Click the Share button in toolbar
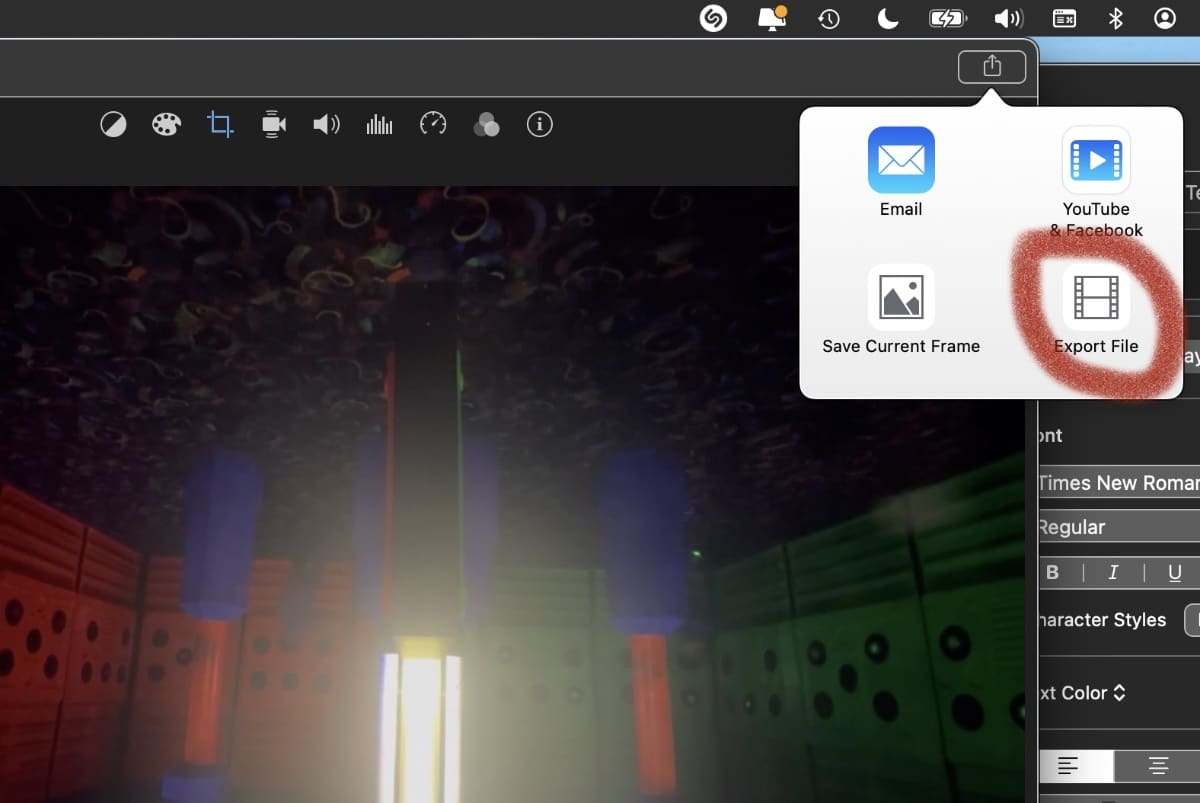 click(991, 67)
